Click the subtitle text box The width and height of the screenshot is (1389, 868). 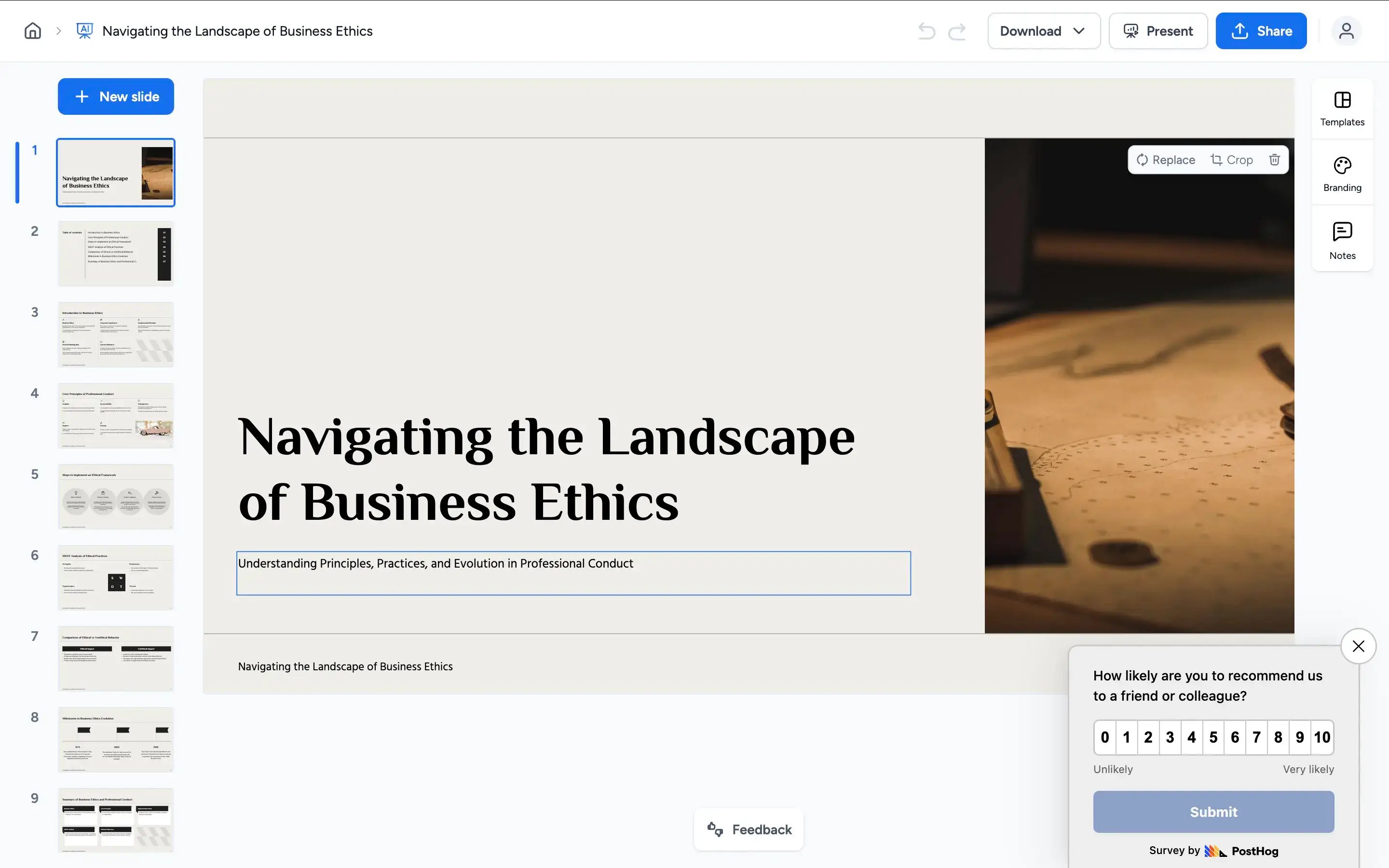point(573,573)
